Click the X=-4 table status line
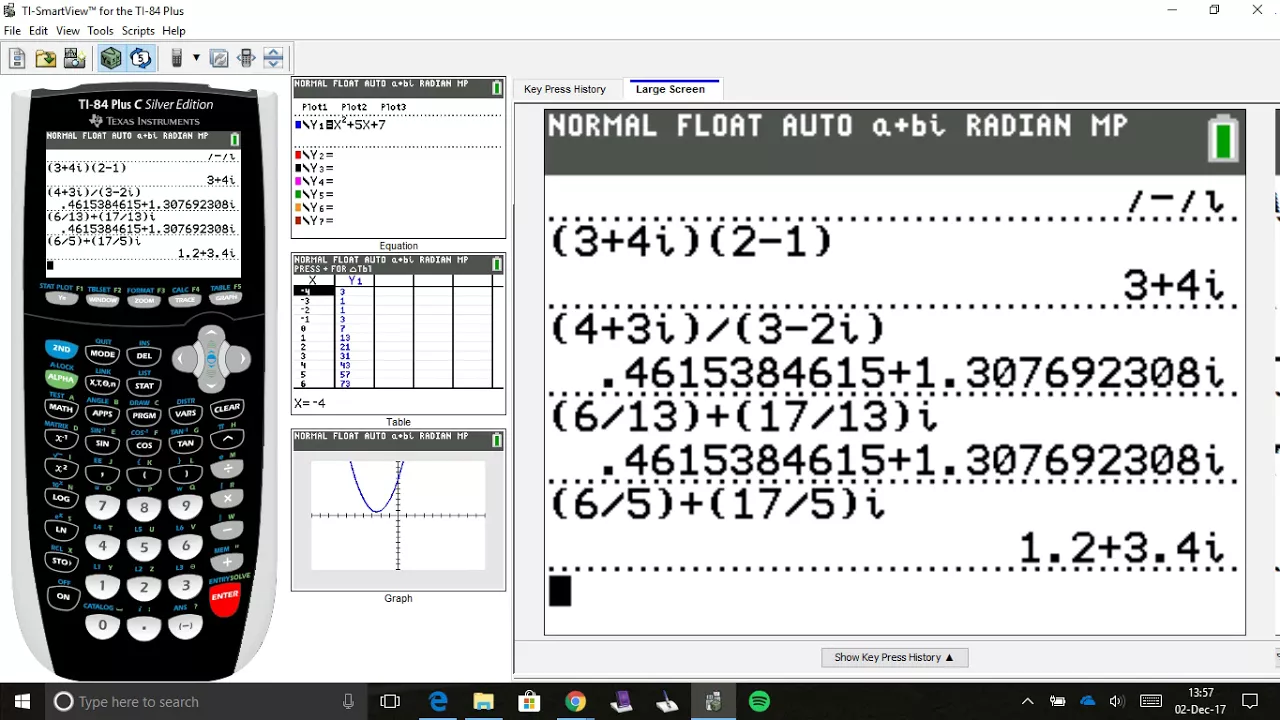 click(310, 403)
